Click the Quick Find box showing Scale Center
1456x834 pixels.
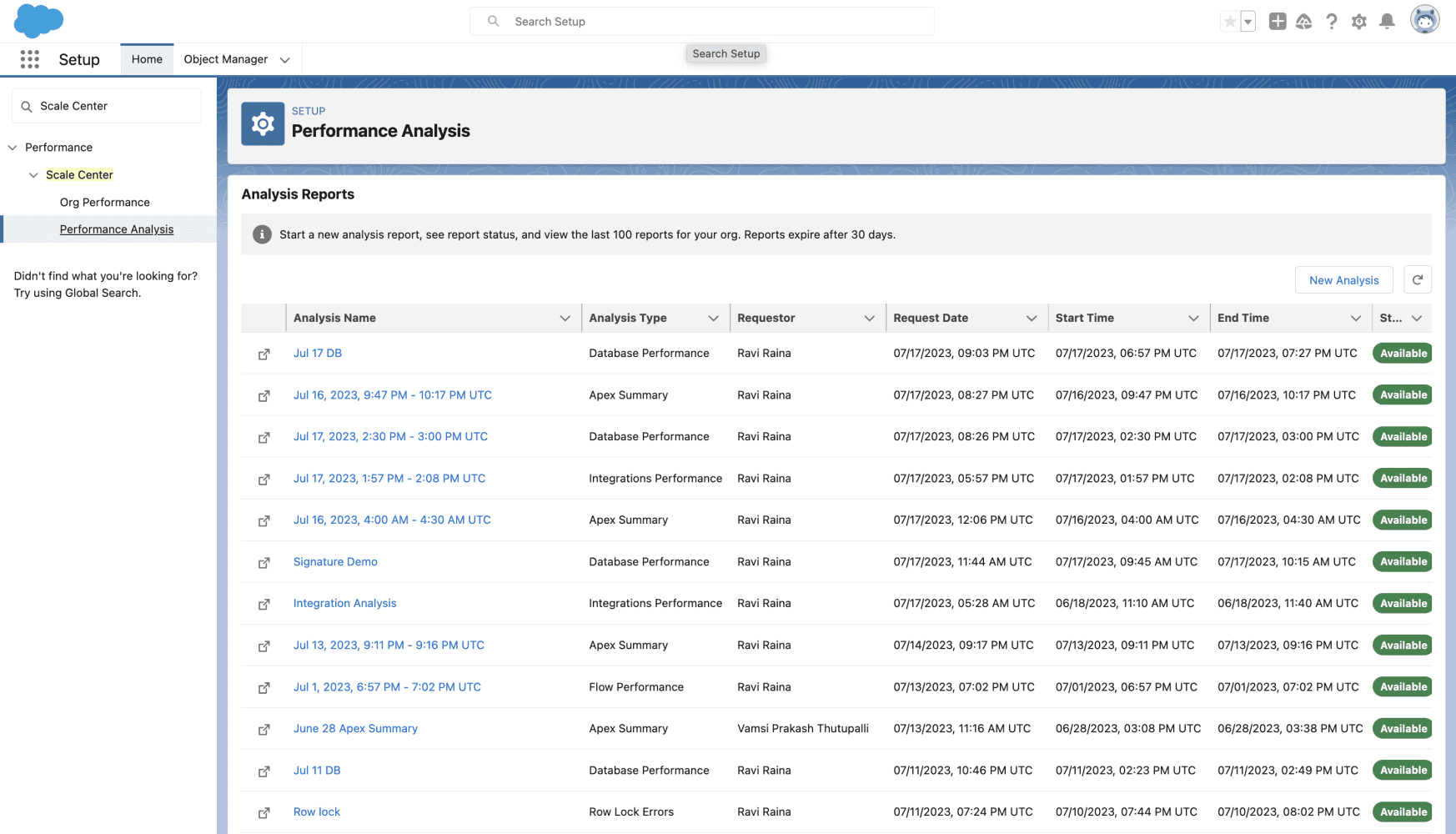[107, 106]
